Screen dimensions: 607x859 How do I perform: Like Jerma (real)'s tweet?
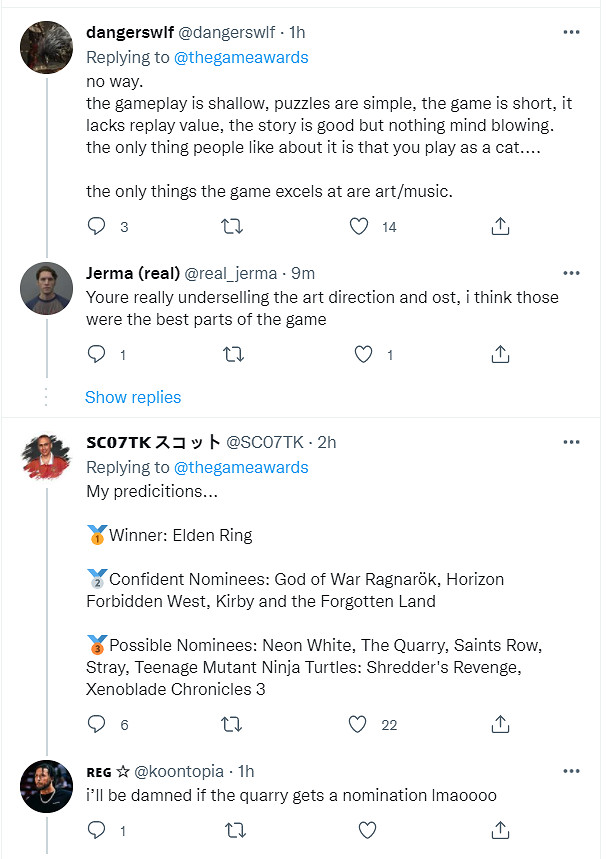click(x=365, y=354)
